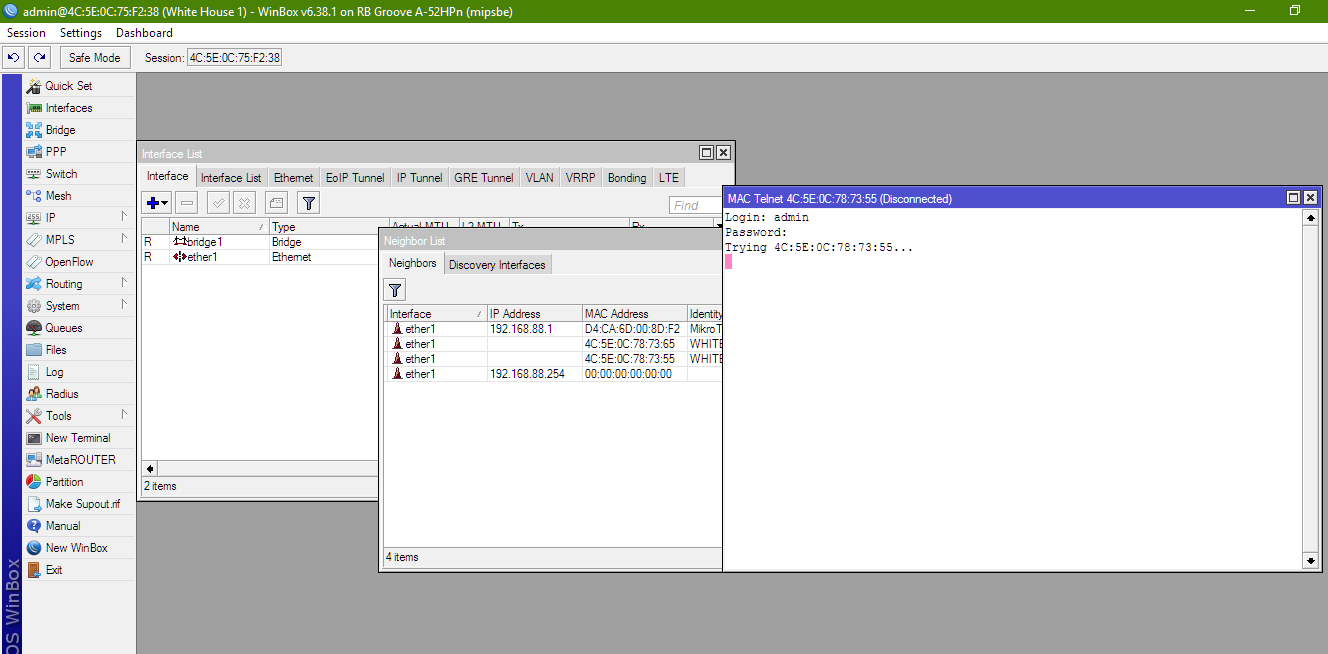Expand the Tools submenu
The width and height of the screenshot is (1328, 654).
point(79,416)
